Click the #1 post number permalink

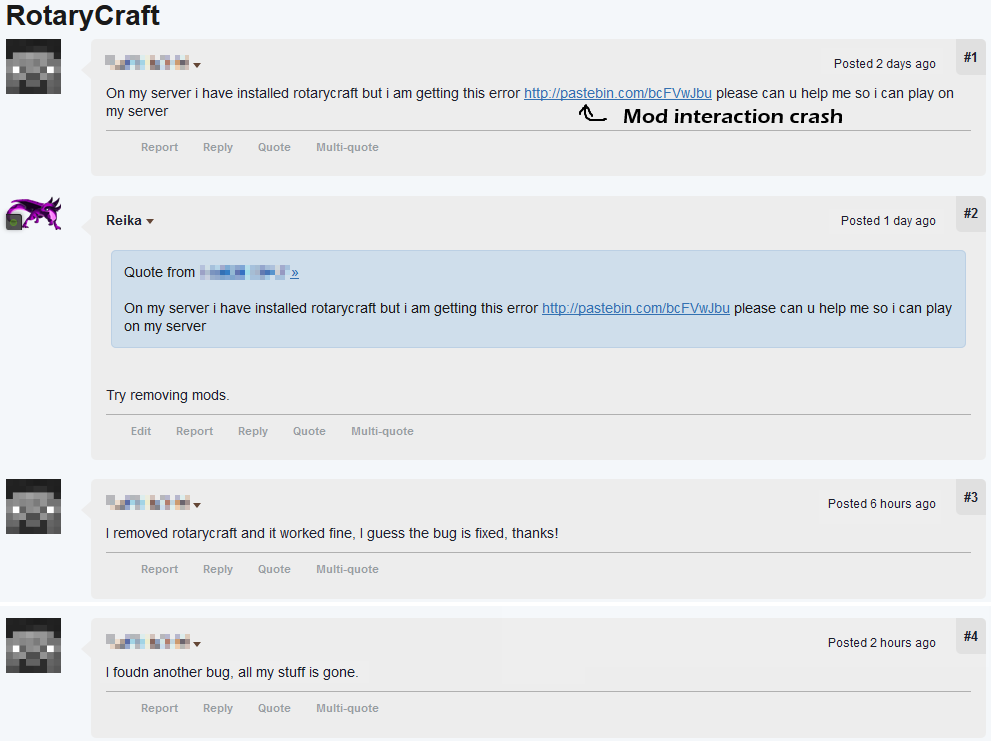pyautogui.click(x=971, y=58)
